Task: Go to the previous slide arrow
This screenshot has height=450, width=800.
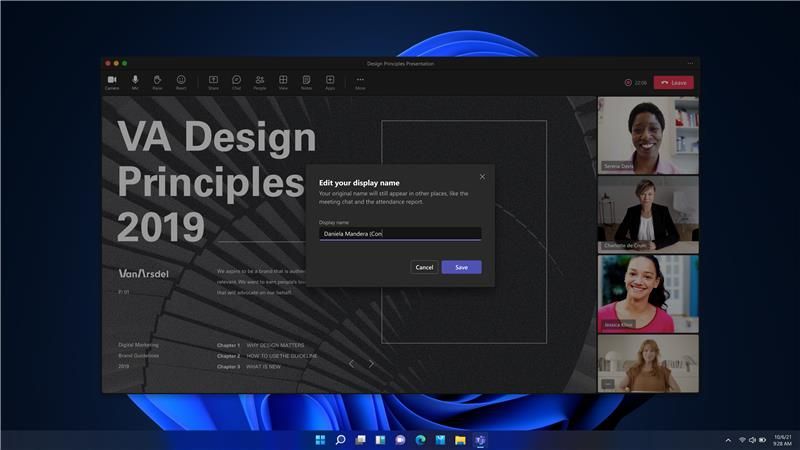Action: pyautogui.click(x=352, y=364)
